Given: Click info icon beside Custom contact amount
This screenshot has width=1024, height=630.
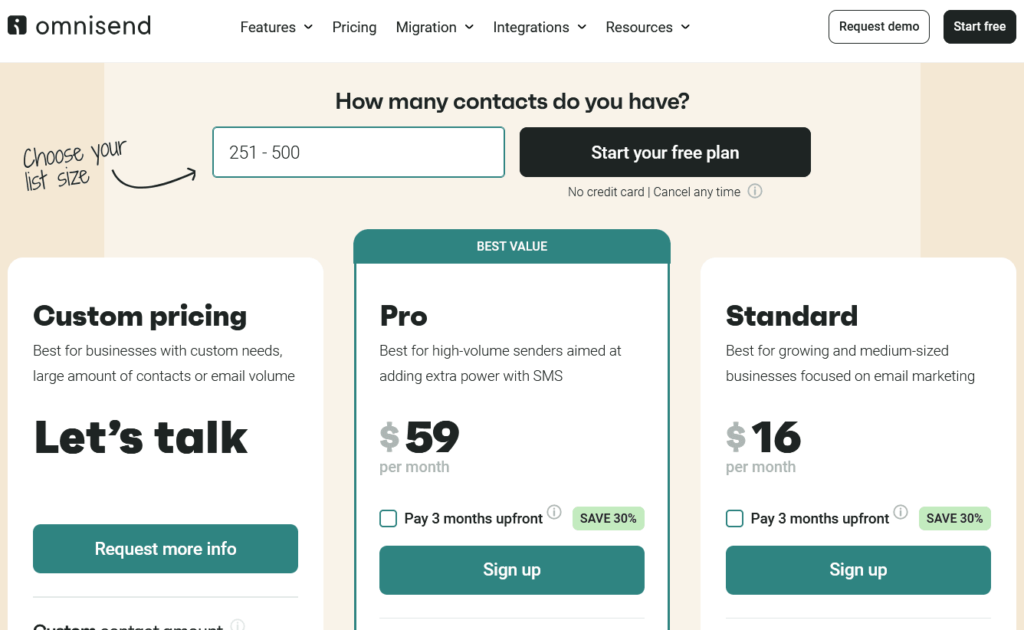Looking at the screenshot, I should point(238,626).
